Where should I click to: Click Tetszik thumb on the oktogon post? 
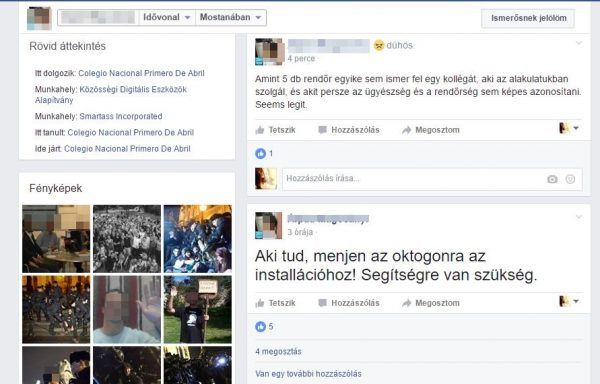coord(260,303)
